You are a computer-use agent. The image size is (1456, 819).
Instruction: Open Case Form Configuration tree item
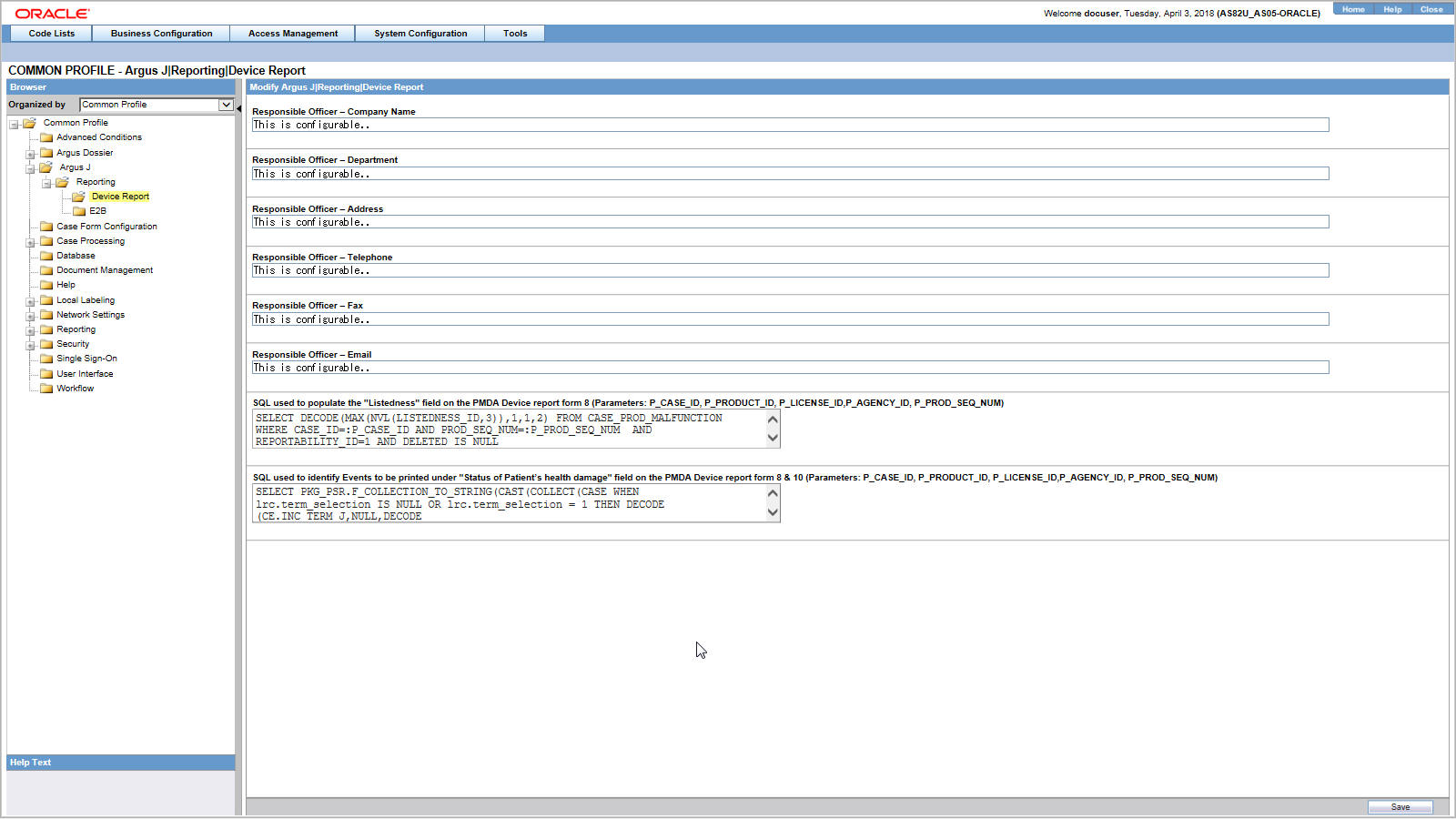(106, 227)
